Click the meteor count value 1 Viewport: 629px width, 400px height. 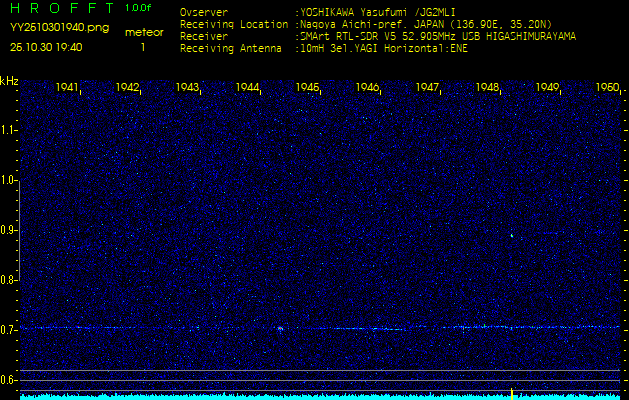point(142,47)
